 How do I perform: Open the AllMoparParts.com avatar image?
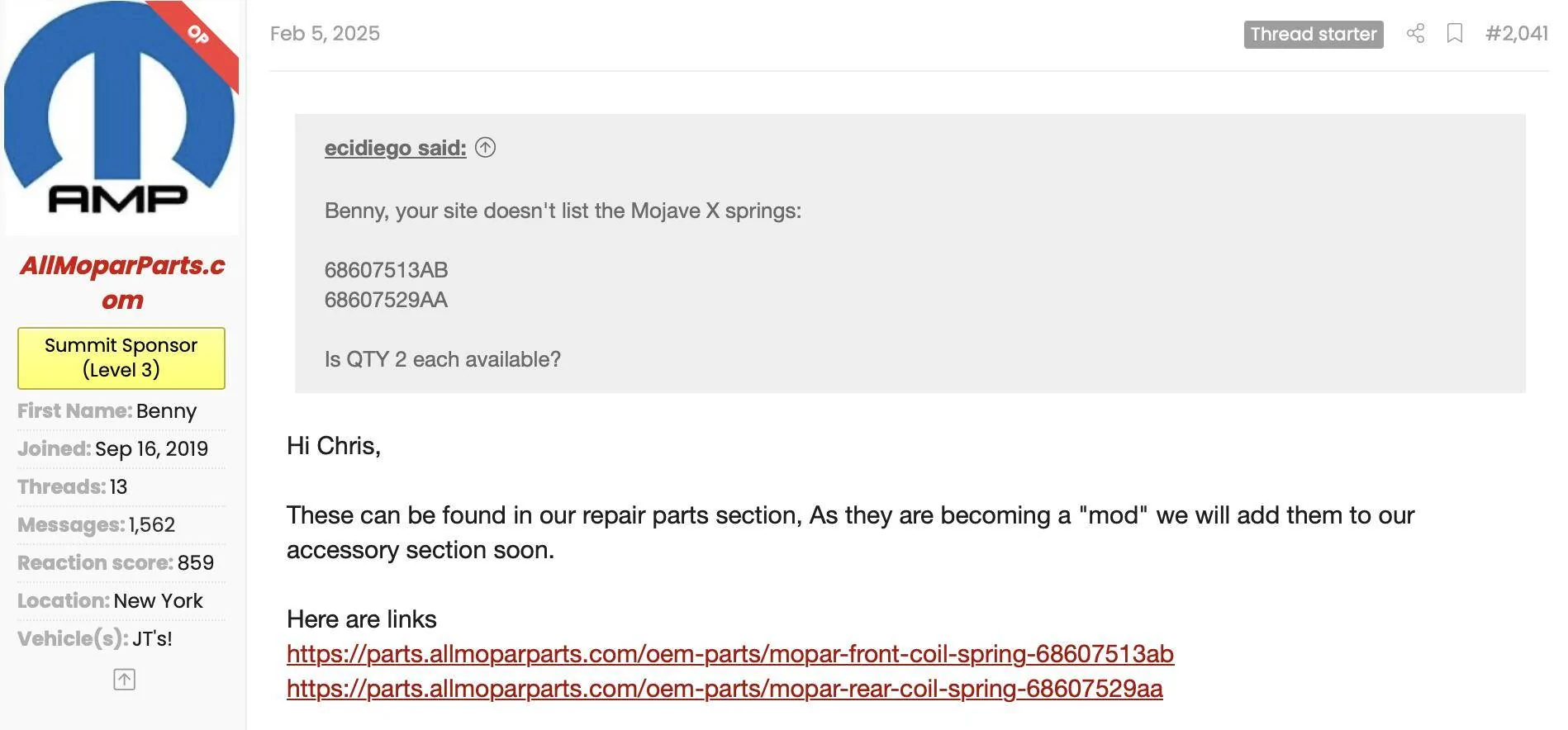coord(121,117)
